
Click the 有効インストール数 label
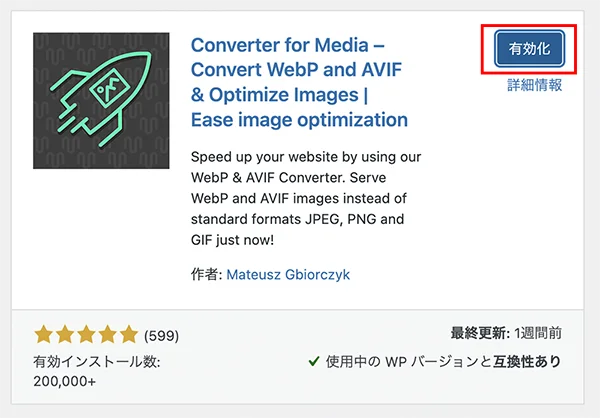tap(97, 361)
